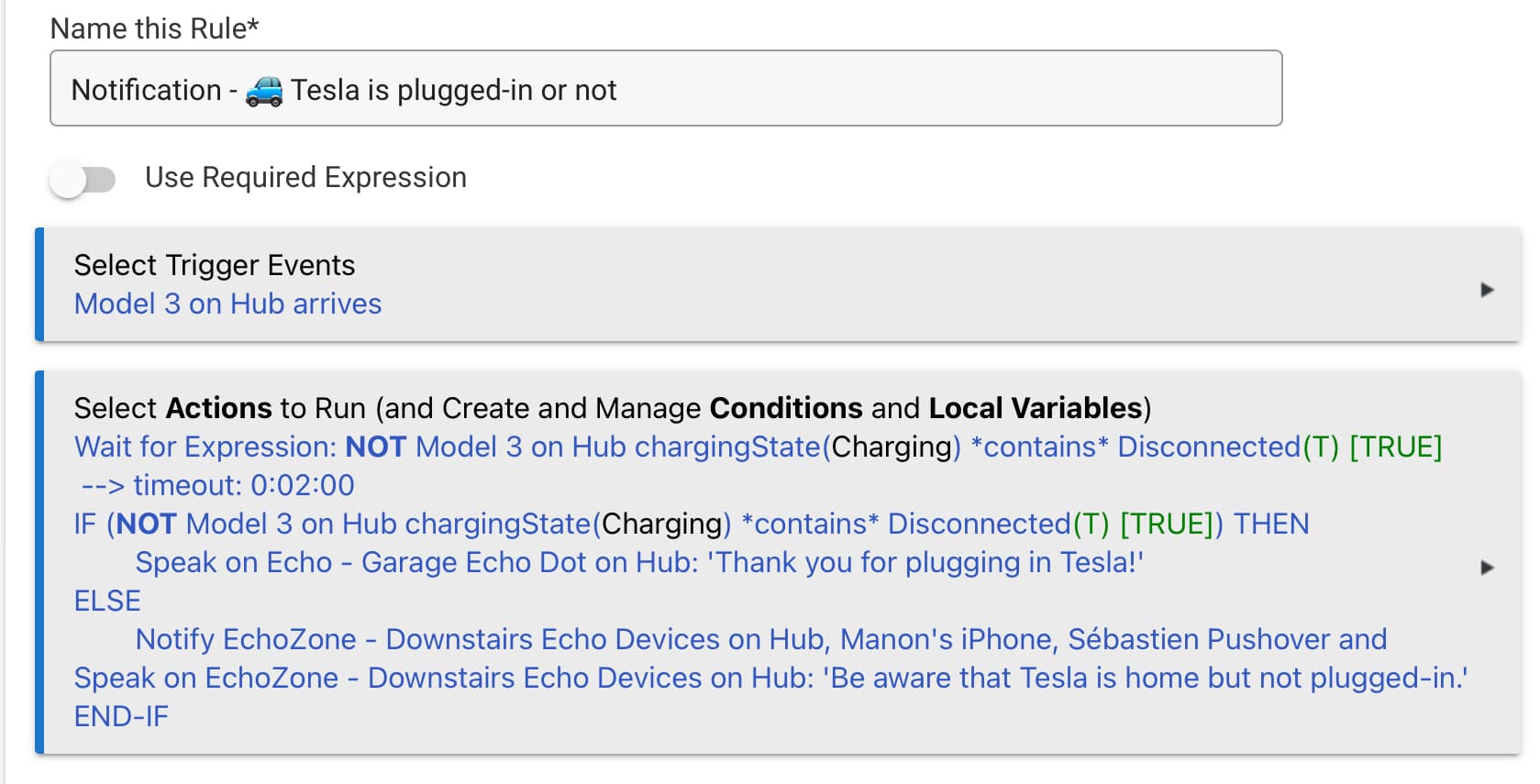The image size is (1540, 784).
Task: Open the Notify EchoZone Downstairs Echo Devices action
Action: pos(761,639)
